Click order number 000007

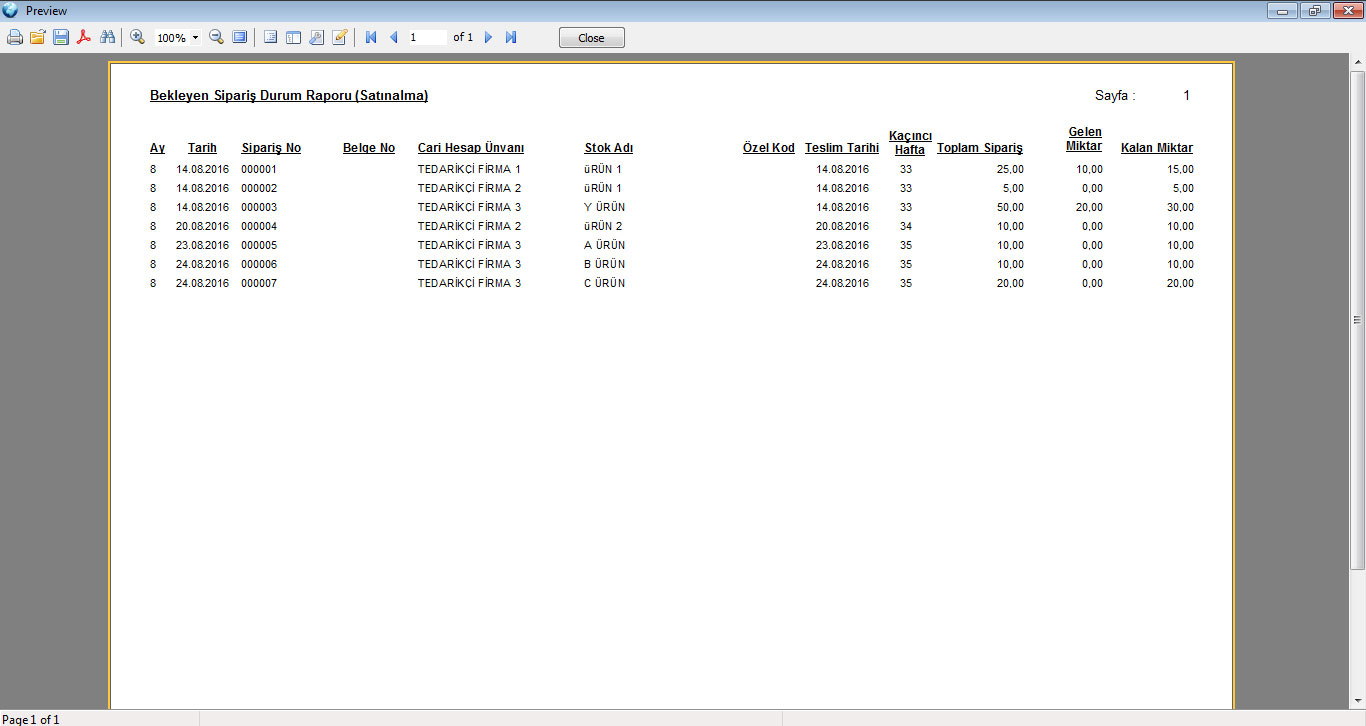[x=259, y=283]
